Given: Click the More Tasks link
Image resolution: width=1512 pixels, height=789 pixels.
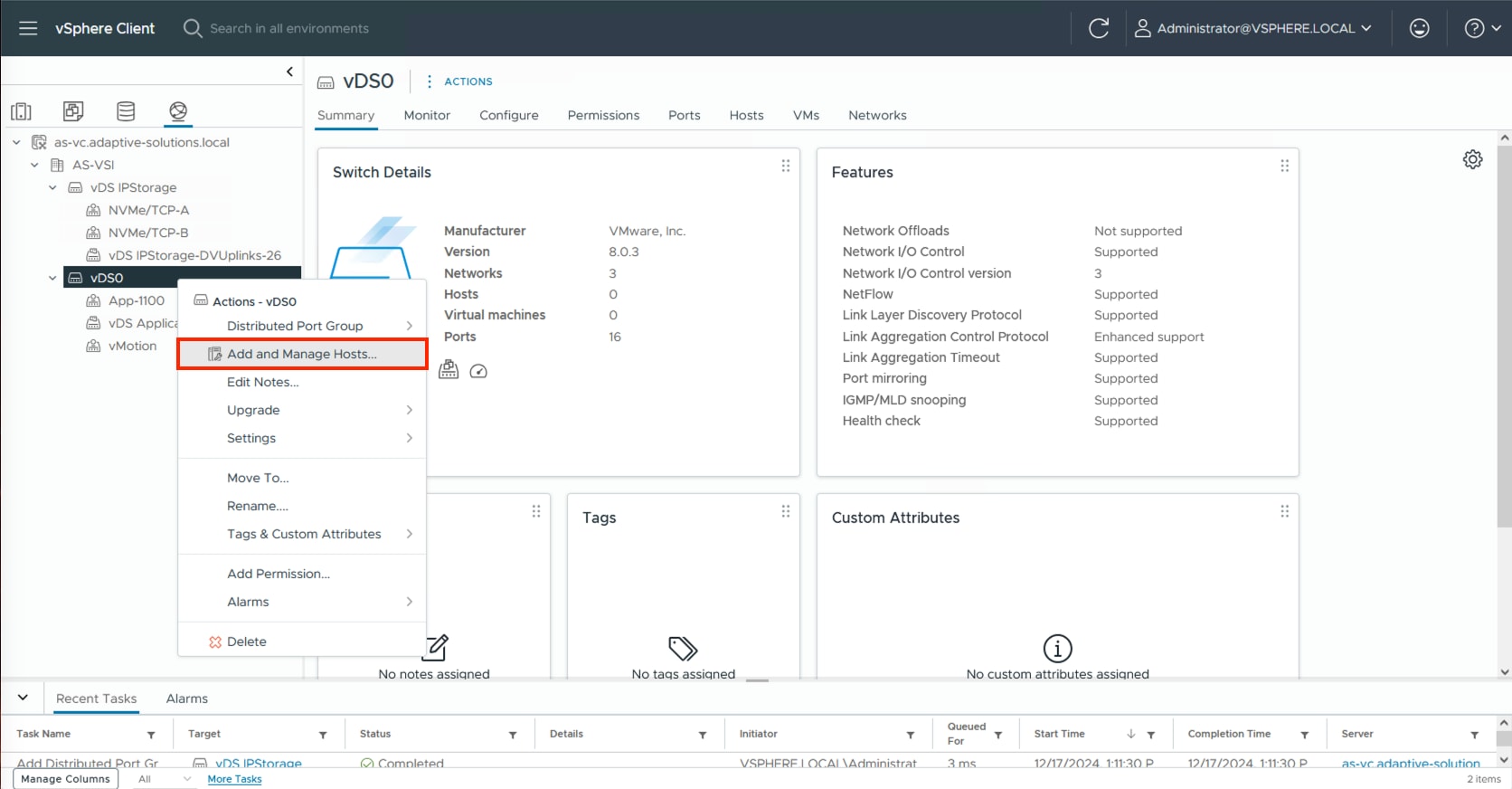Looking at the screenshot, I should (234, 779).
